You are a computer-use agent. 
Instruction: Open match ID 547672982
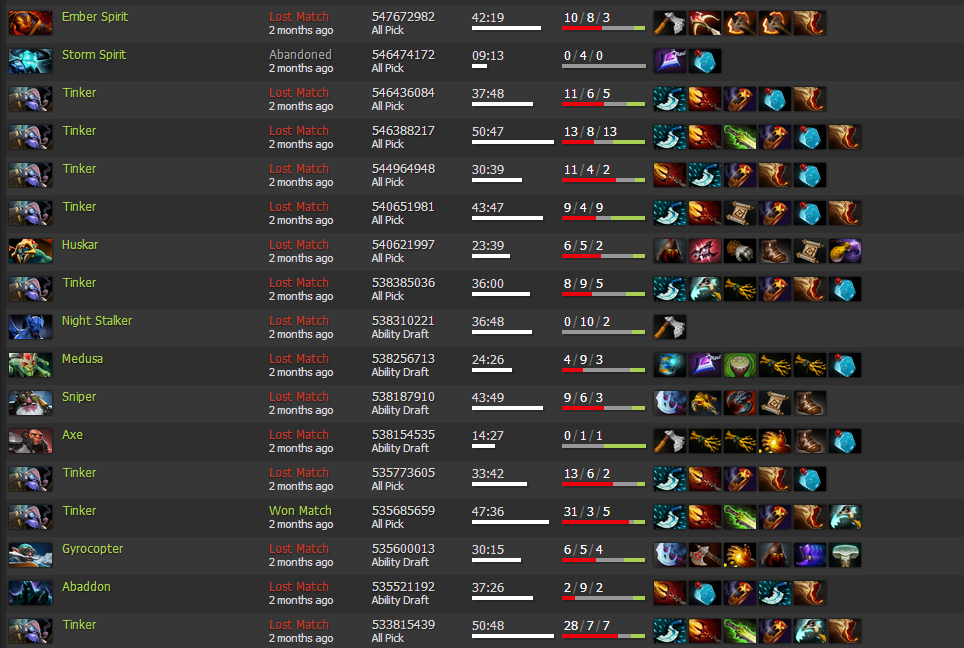pos(403,17)
